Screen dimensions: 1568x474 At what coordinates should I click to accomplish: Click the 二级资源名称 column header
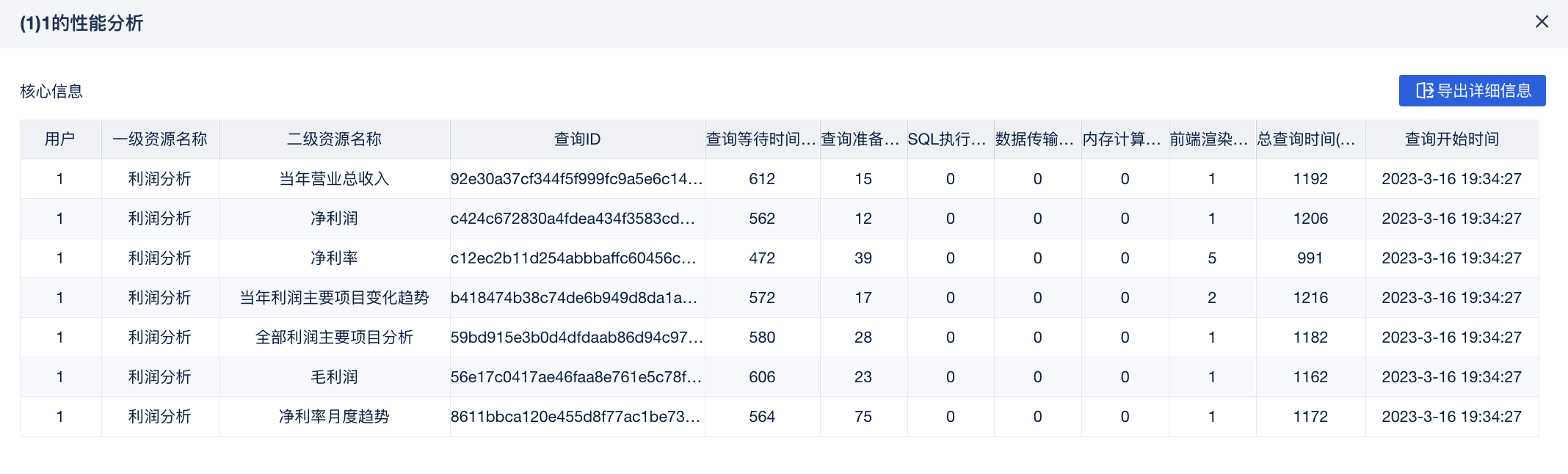tap(334, 139)
